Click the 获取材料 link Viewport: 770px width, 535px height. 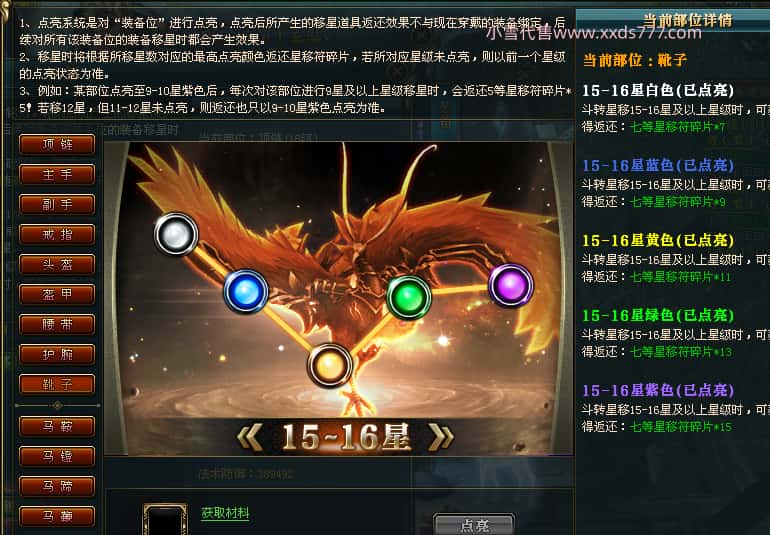(x=225, y=513)
